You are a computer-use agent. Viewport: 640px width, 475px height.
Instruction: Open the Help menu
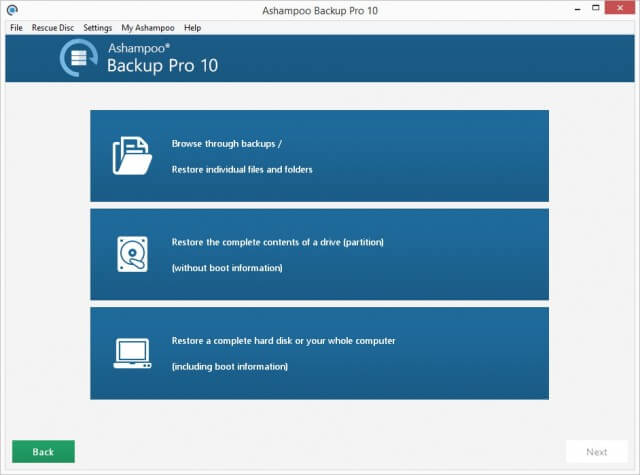pos(192,28)
